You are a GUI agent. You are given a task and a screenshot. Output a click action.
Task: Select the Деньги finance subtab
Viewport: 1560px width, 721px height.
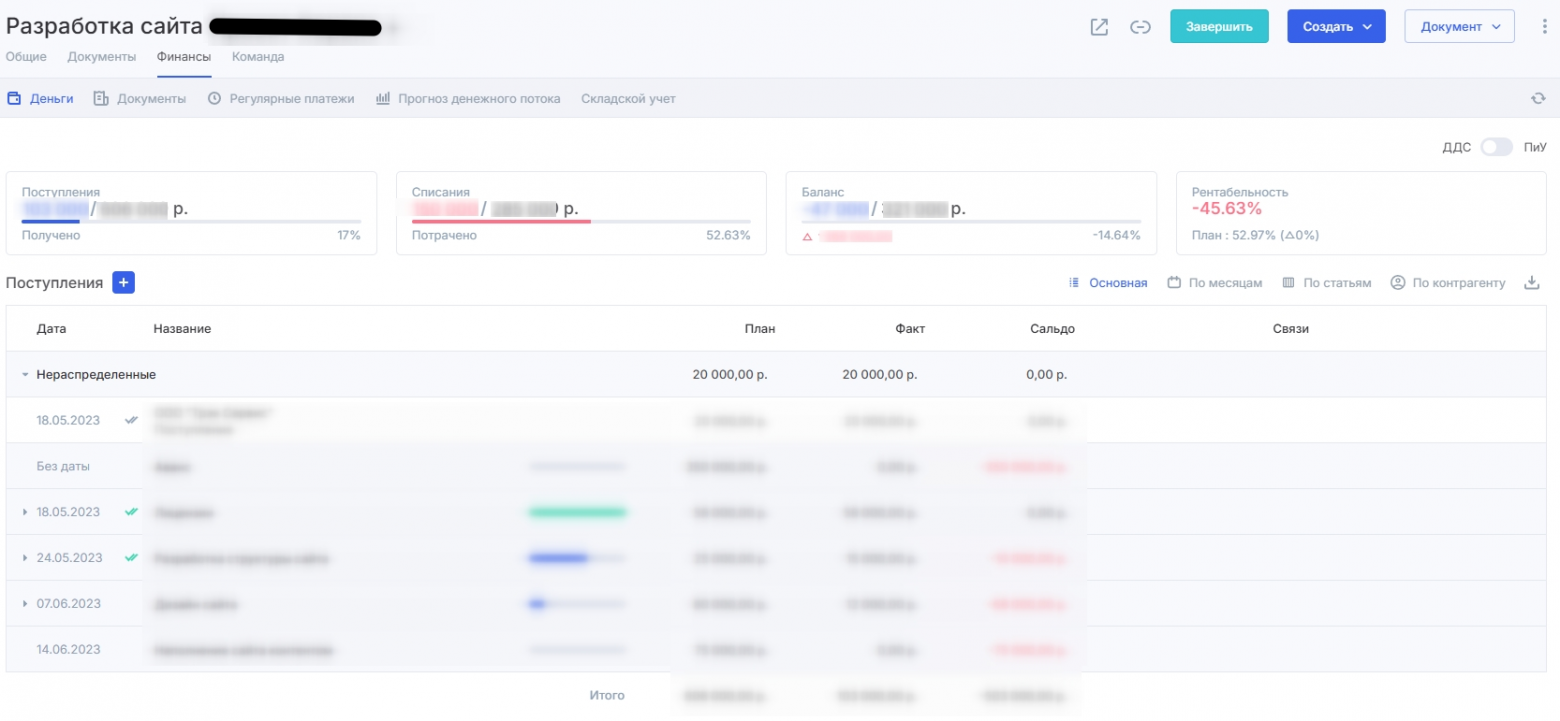(41, 99)
